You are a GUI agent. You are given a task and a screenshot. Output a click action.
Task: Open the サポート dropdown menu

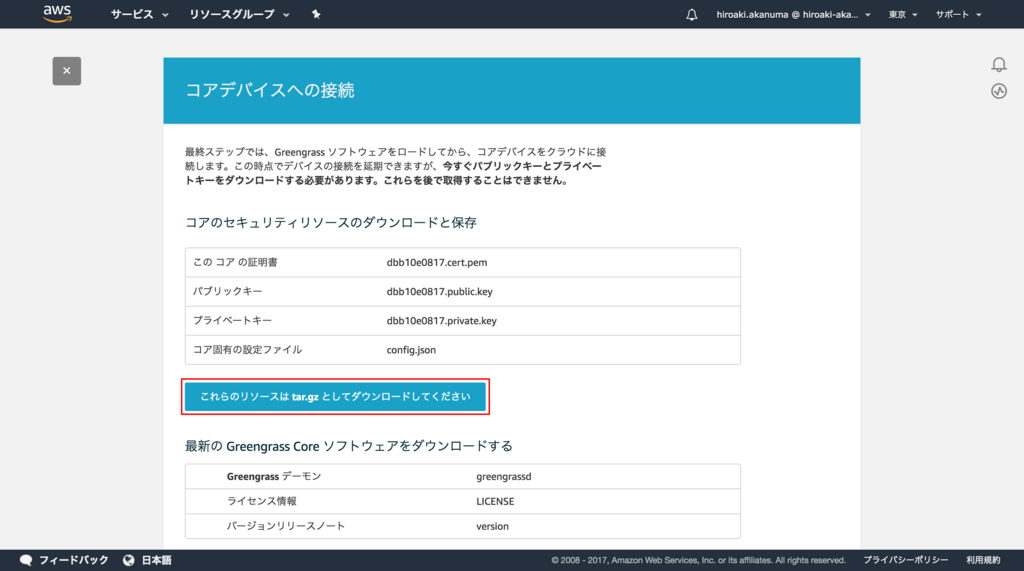point(958,14)
